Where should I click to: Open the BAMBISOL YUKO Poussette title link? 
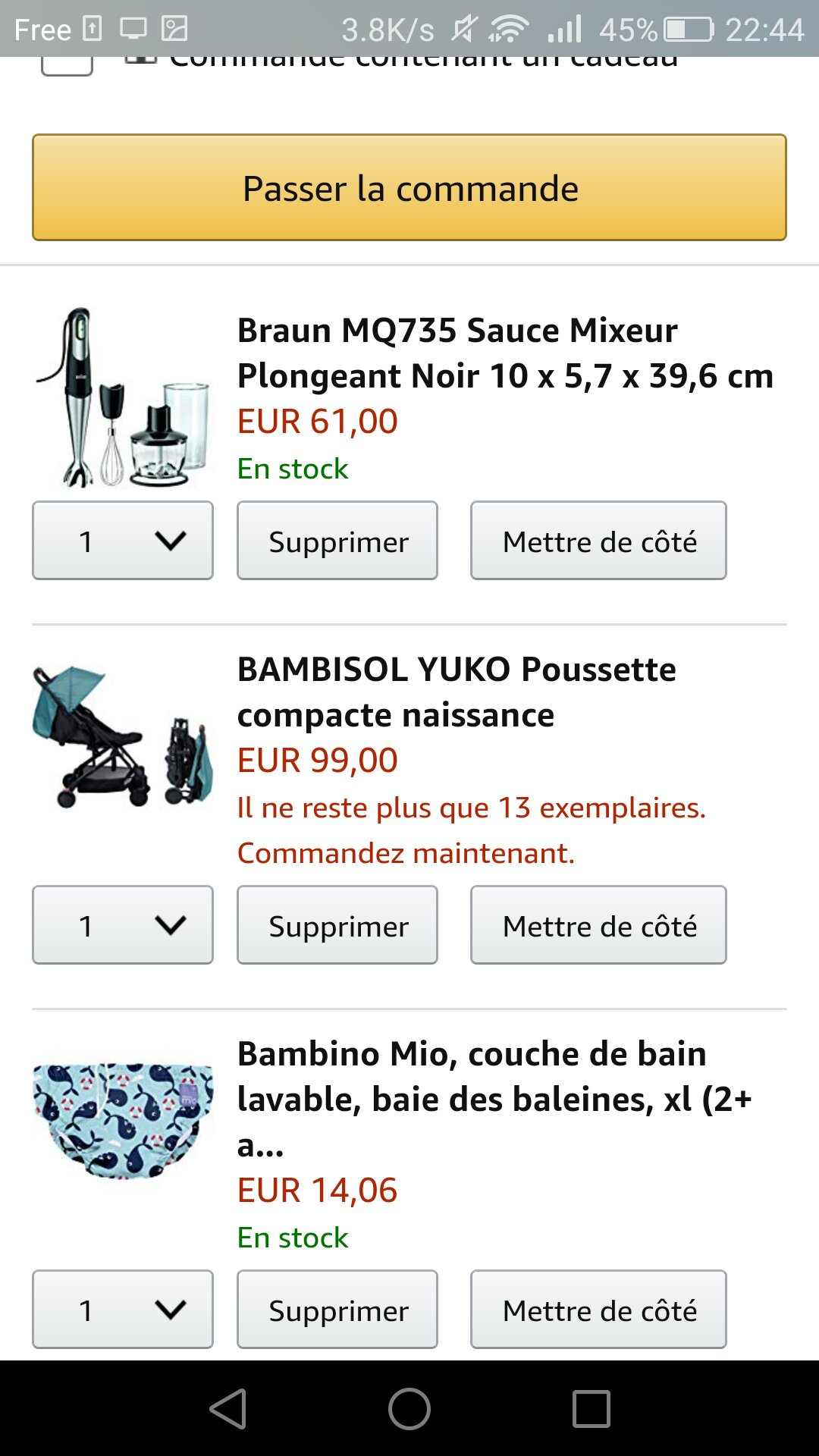[x=457, y=692]
